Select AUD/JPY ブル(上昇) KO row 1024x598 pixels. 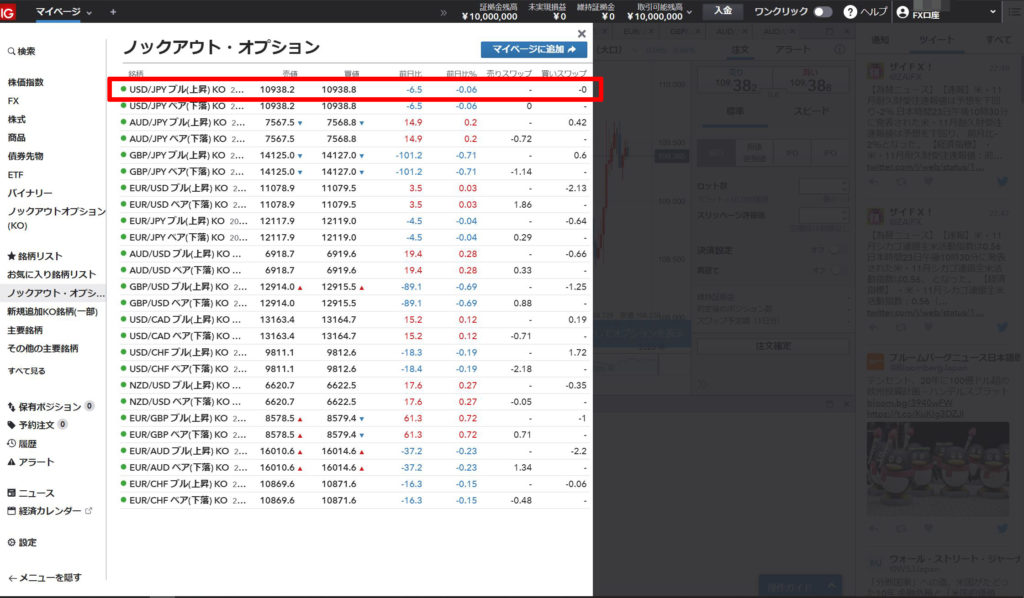[x=354, y=122]
